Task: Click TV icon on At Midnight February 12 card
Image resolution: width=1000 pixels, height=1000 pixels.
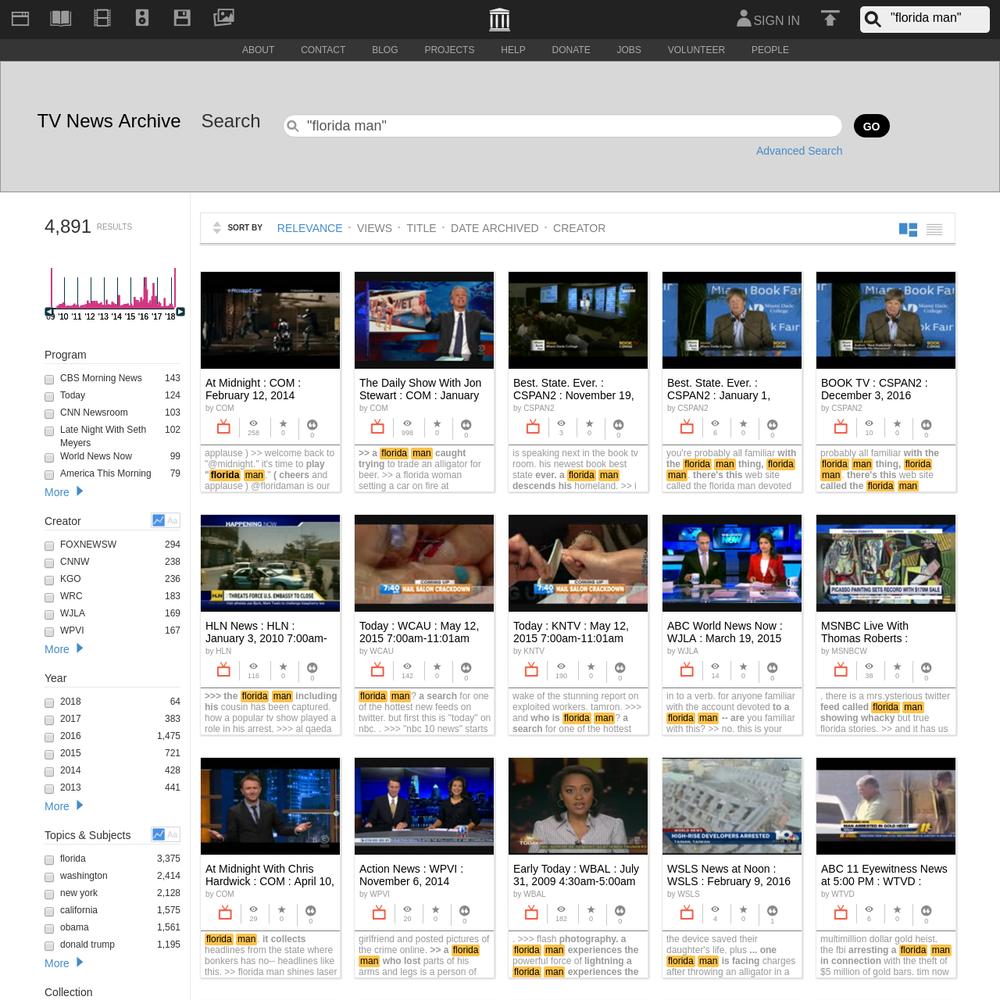Action: click(x=223, y=425)
